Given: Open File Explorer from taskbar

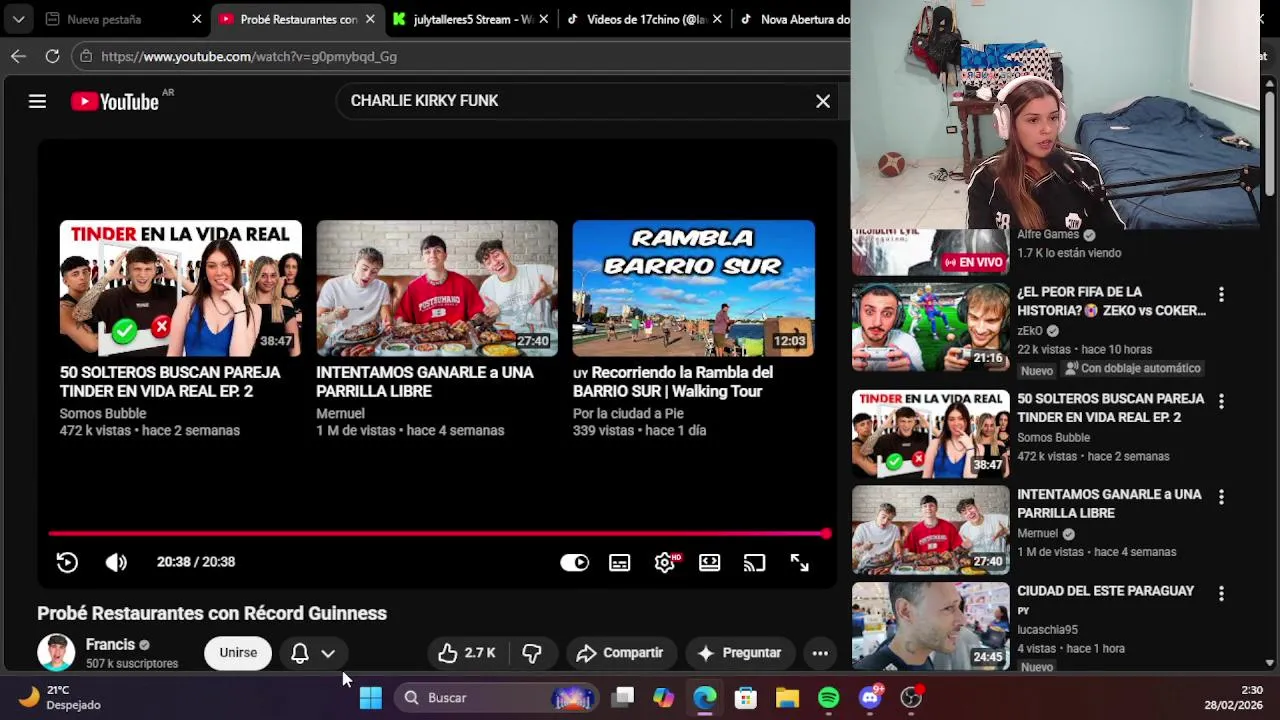Looking at the screenshot, I should coord(788,698).
